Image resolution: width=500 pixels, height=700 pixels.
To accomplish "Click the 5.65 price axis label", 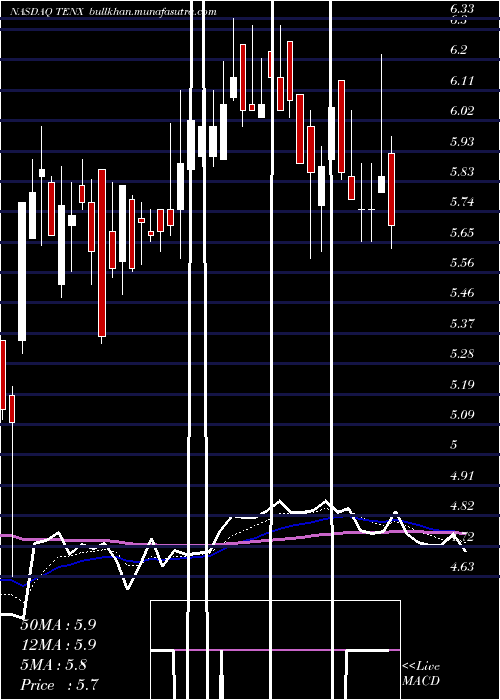I will [462, 233].
